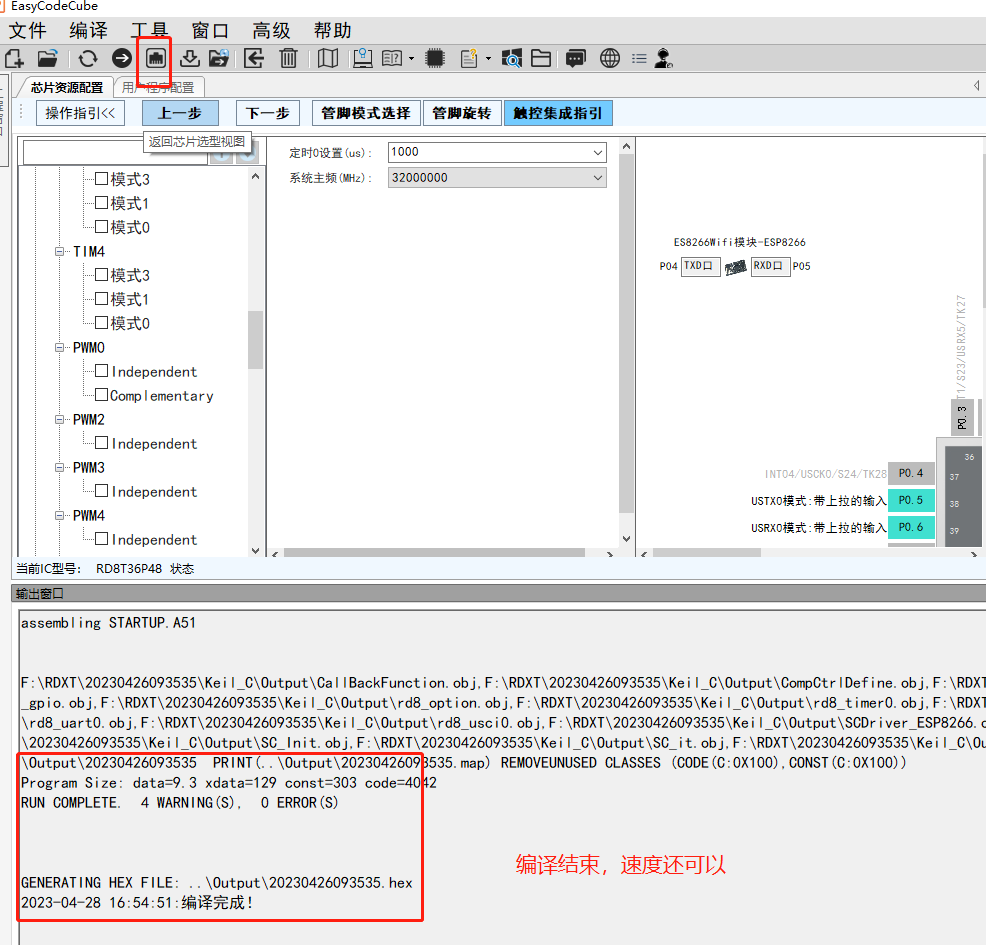Open the 工具 menu
The image size is (986, 945).
[x=149, y=30]
